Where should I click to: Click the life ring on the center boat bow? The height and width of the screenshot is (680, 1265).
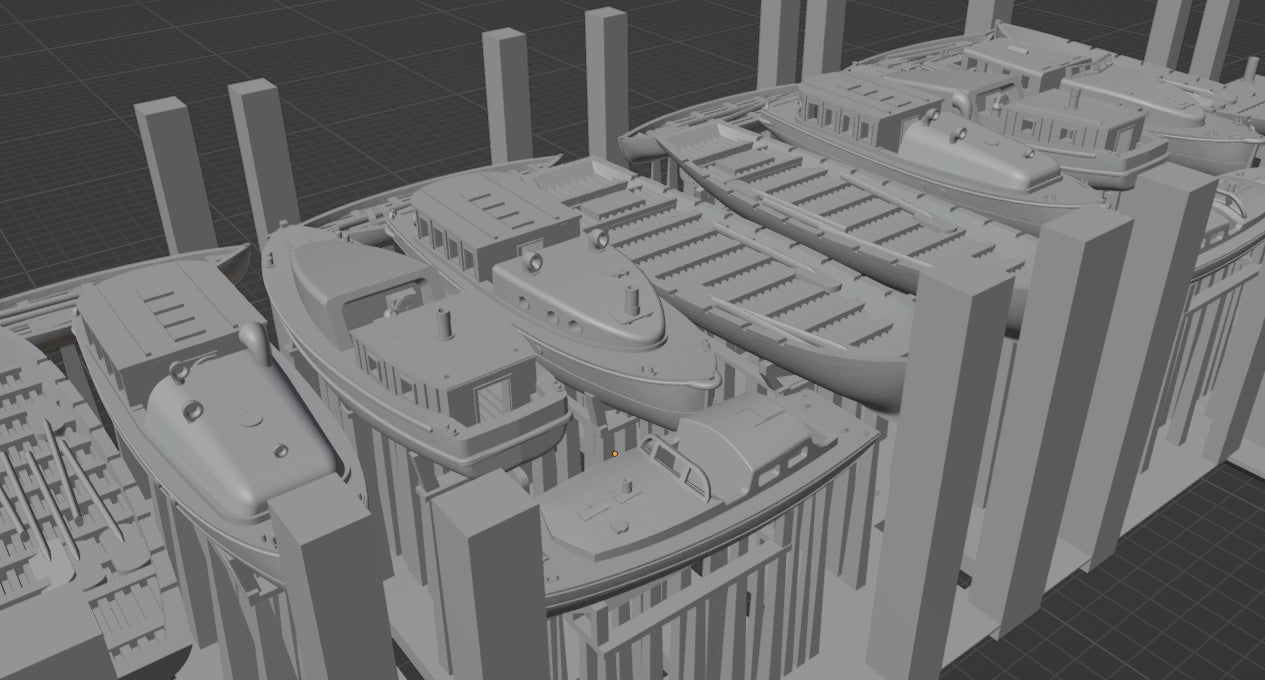[530, 263]
